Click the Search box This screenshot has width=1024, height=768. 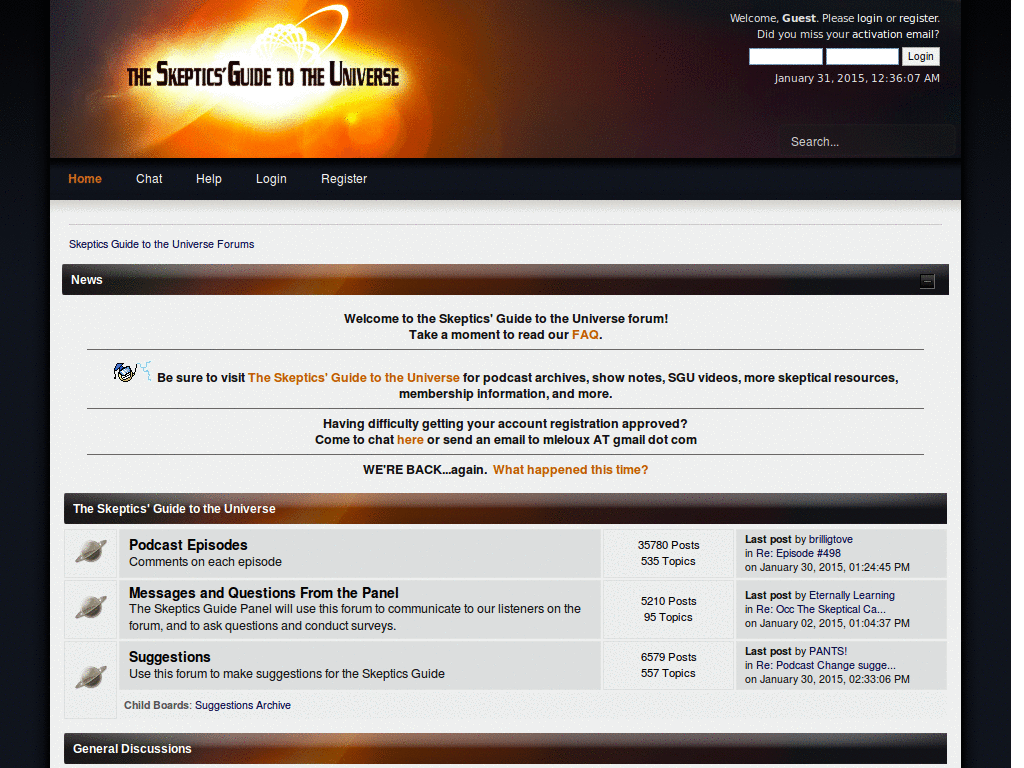[x=869, y=142]
